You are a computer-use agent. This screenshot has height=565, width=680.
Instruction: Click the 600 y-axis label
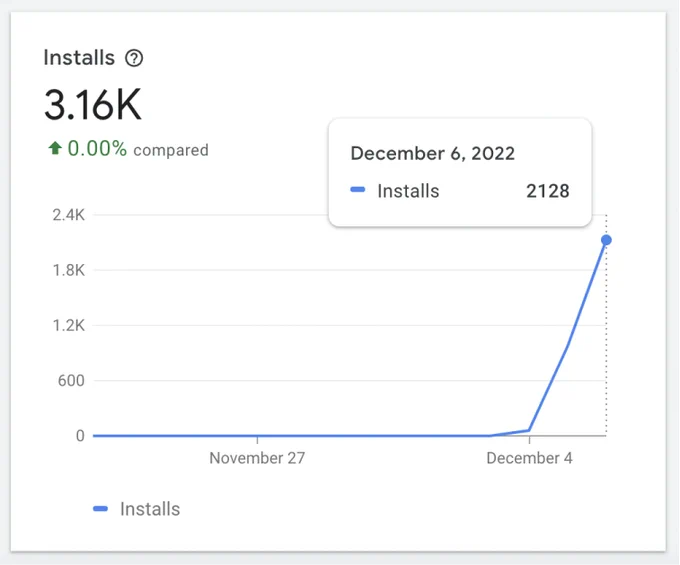[71, 381]
